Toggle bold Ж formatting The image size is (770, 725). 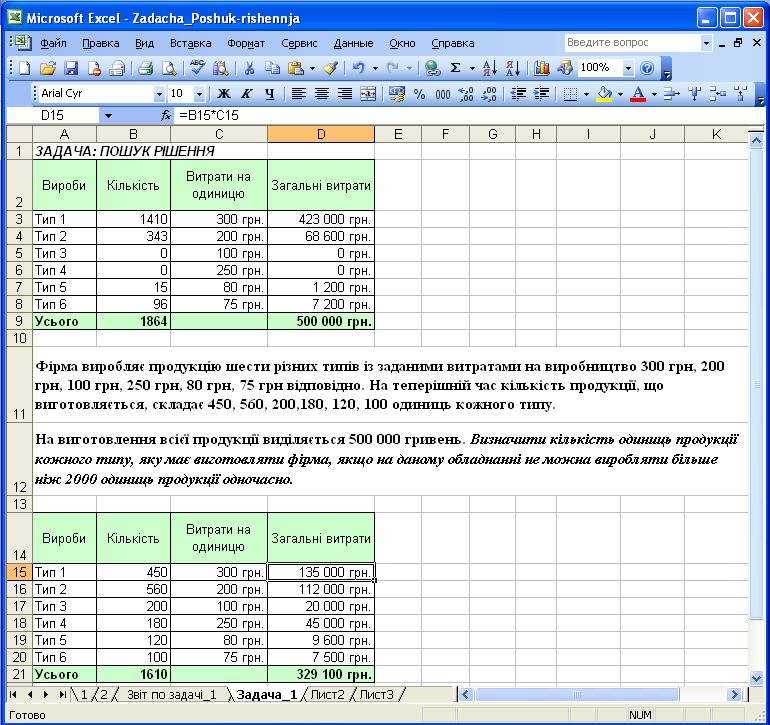224,93
